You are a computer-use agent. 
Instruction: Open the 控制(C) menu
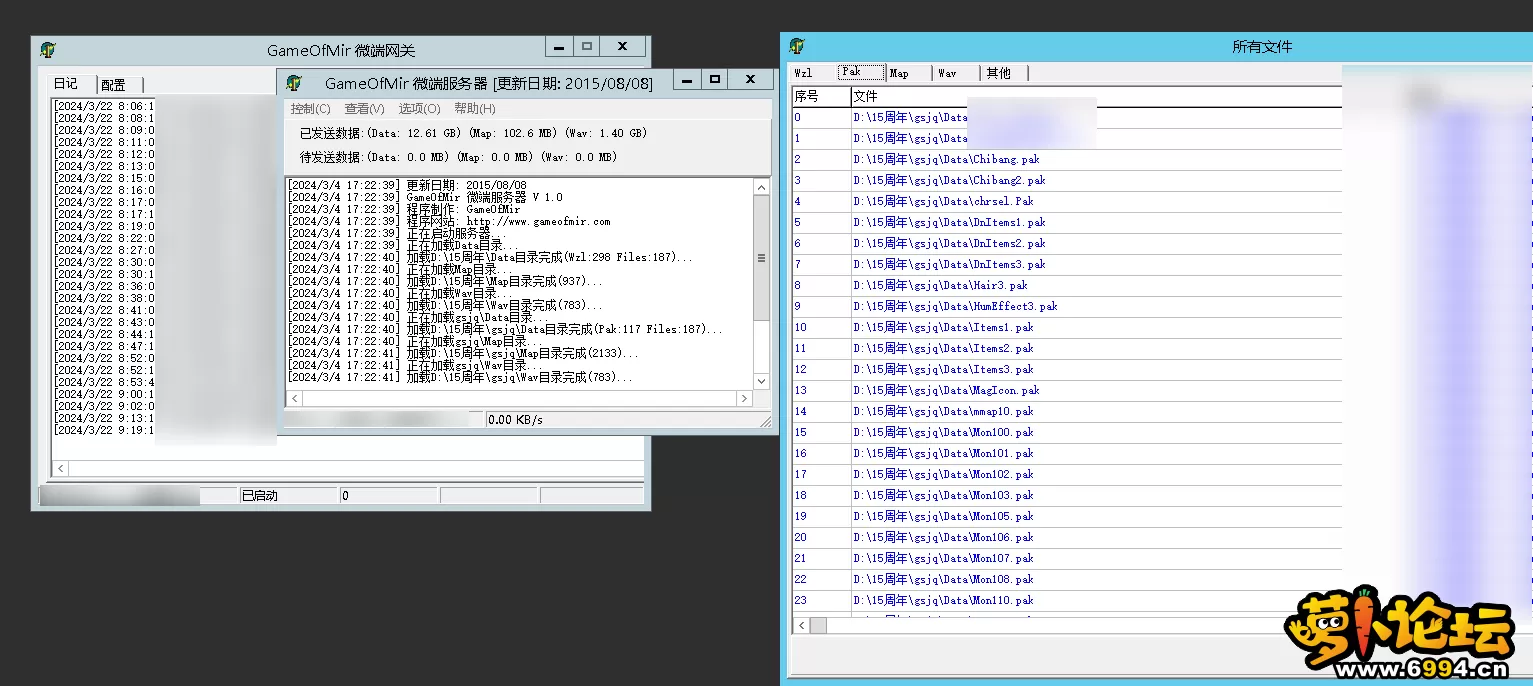(310, 108)
